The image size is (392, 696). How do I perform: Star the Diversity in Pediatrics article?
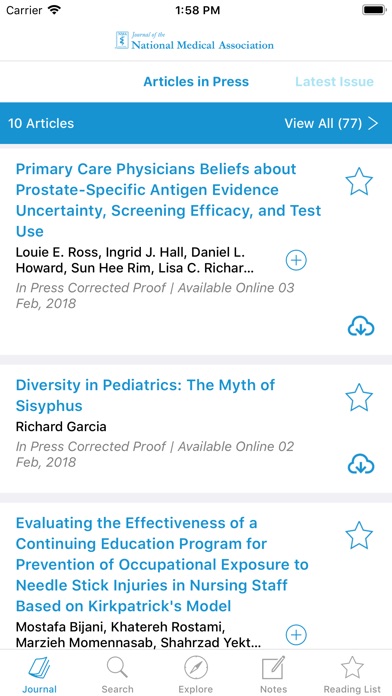[359, 397]
